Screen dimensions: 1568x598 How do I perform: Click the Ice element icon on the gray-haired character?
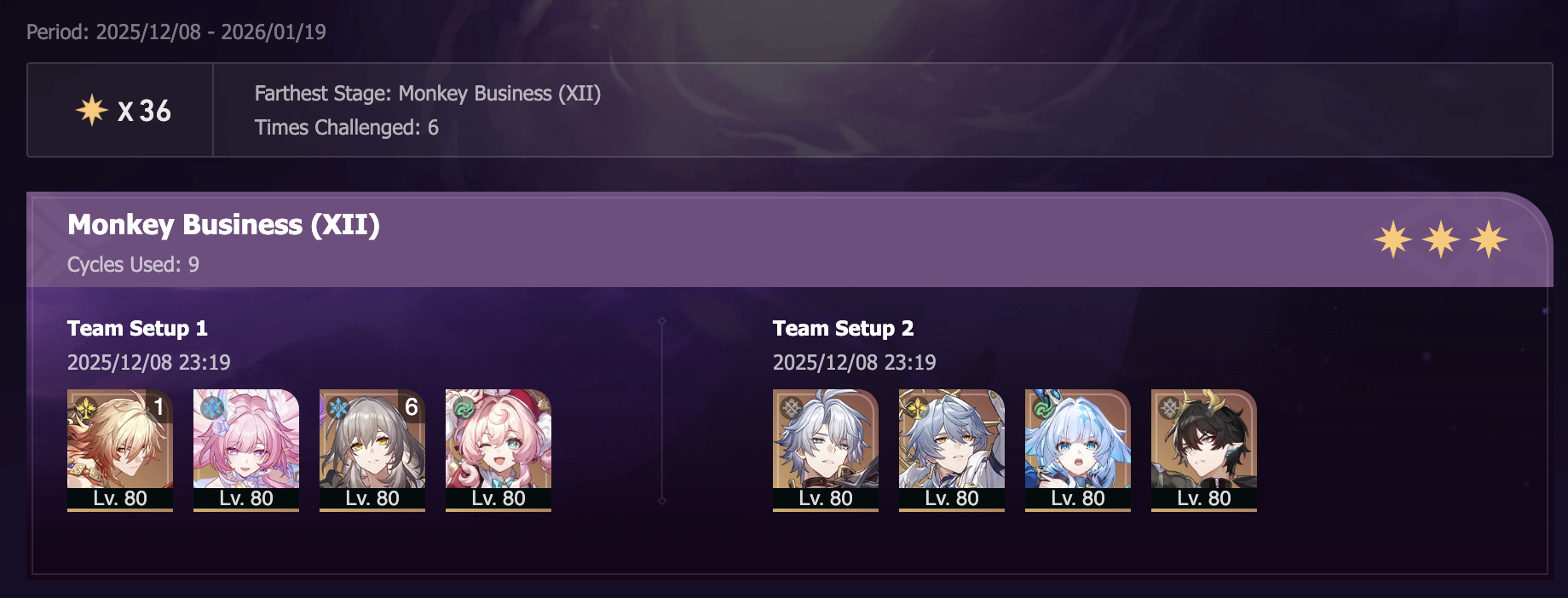338,408
